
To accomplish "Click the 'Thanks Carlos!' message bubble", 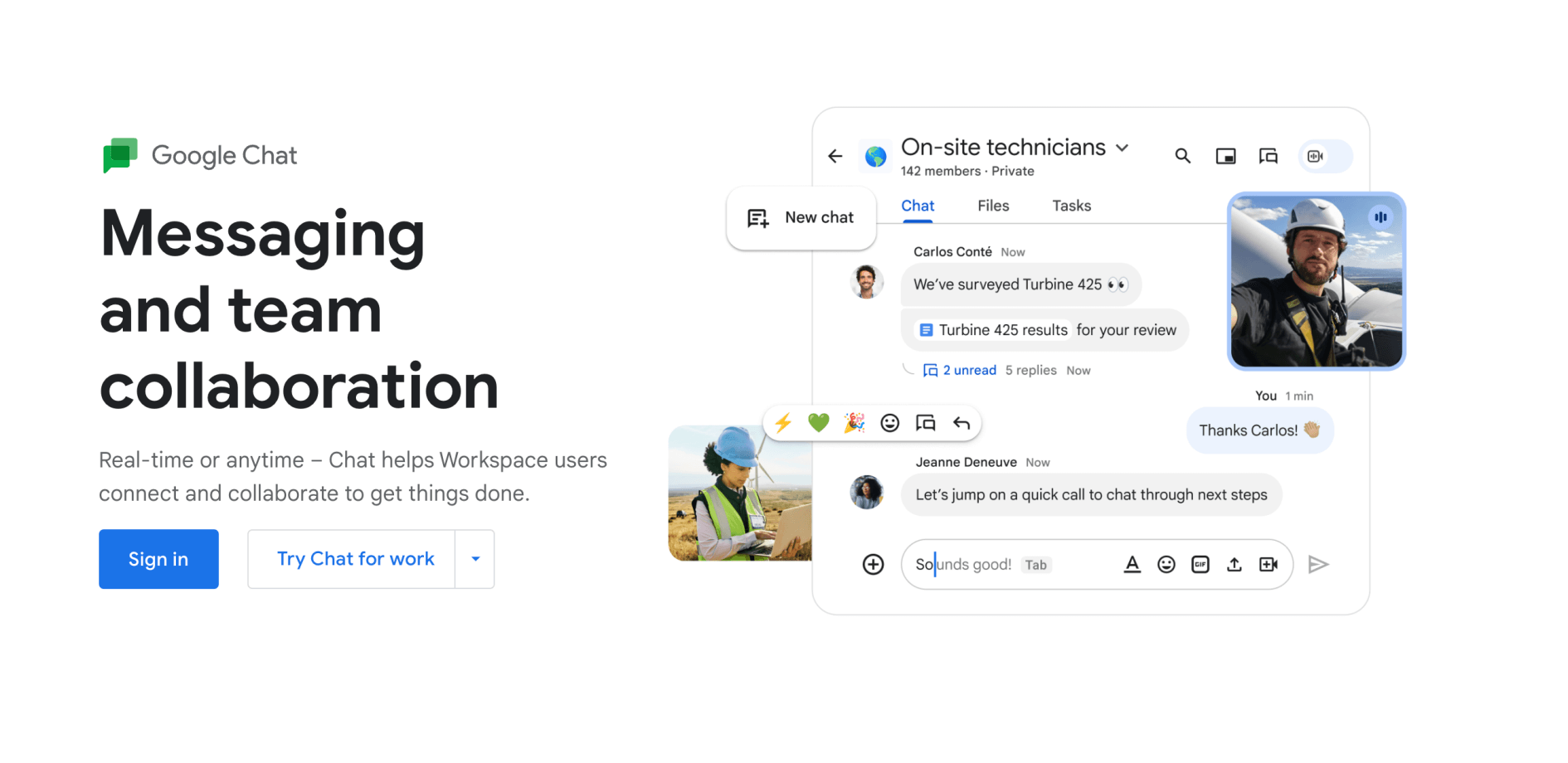I will (x=1260, y=430).
